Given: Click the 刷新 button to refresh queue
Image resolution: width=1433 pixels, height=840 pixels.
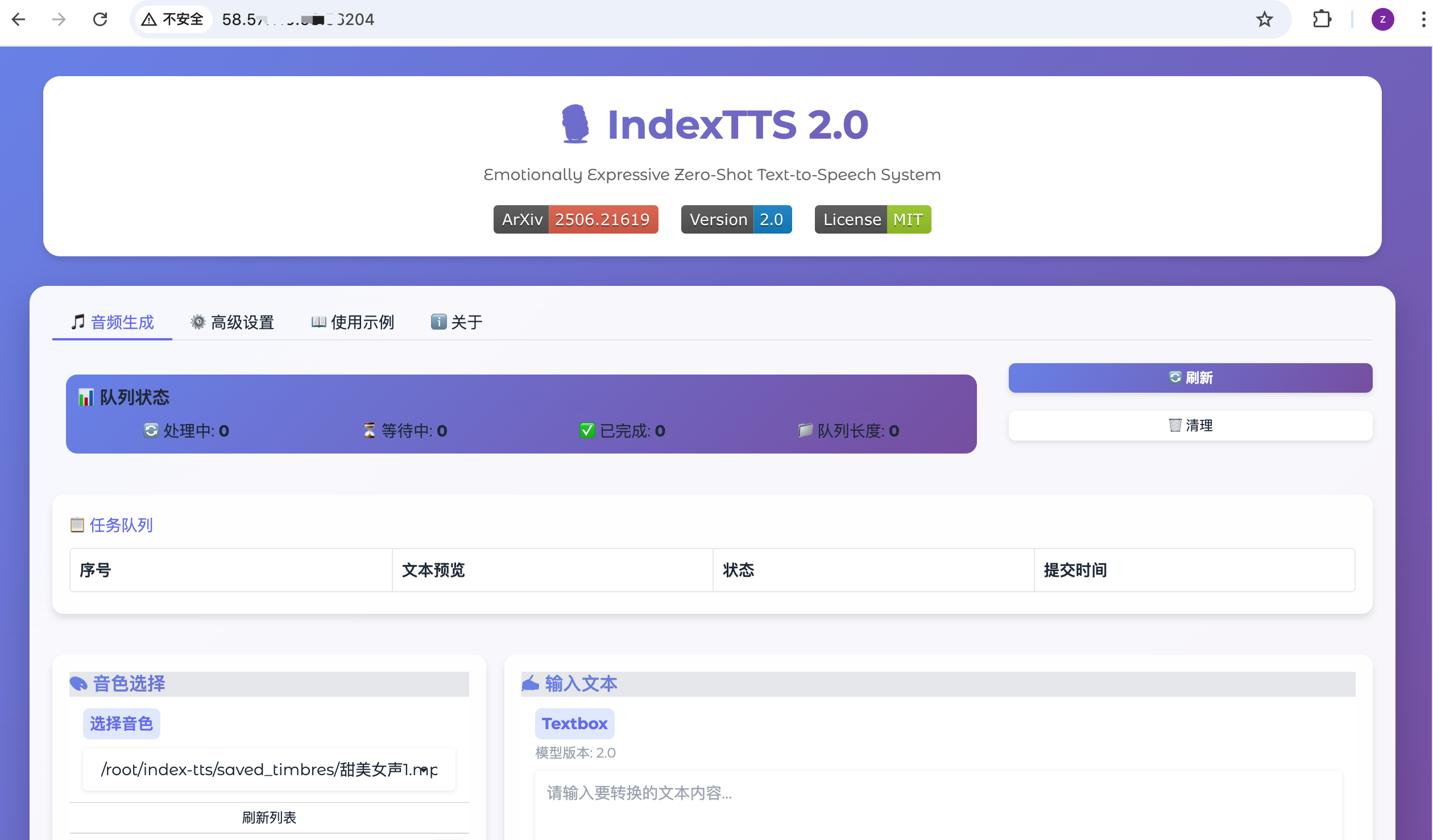Looking at the screenshot, I should point(1190,377).
